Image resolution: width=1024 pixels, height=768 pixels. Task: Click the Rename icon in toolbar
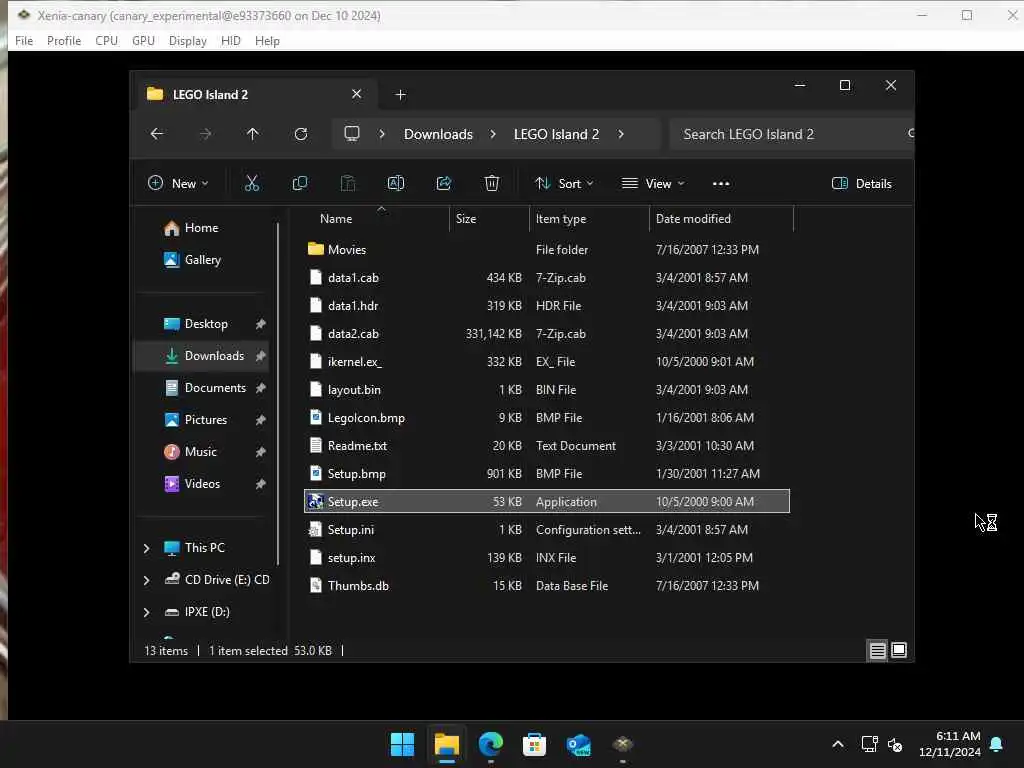(x=396, y=184)
